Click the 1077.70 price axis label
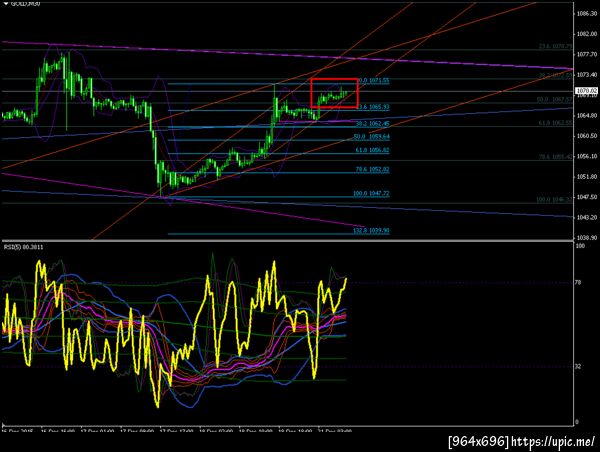 coord(587,54)
